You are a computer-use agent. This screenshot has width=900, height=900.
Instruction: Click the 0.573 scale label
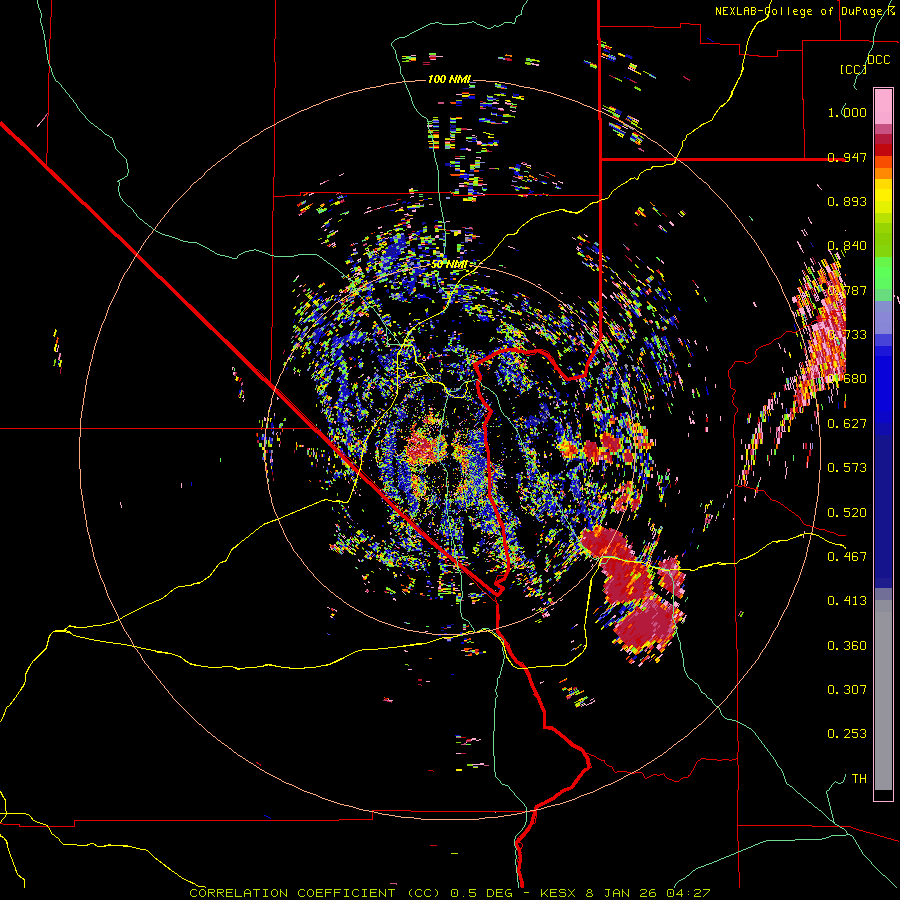click(x=847, y=468)
